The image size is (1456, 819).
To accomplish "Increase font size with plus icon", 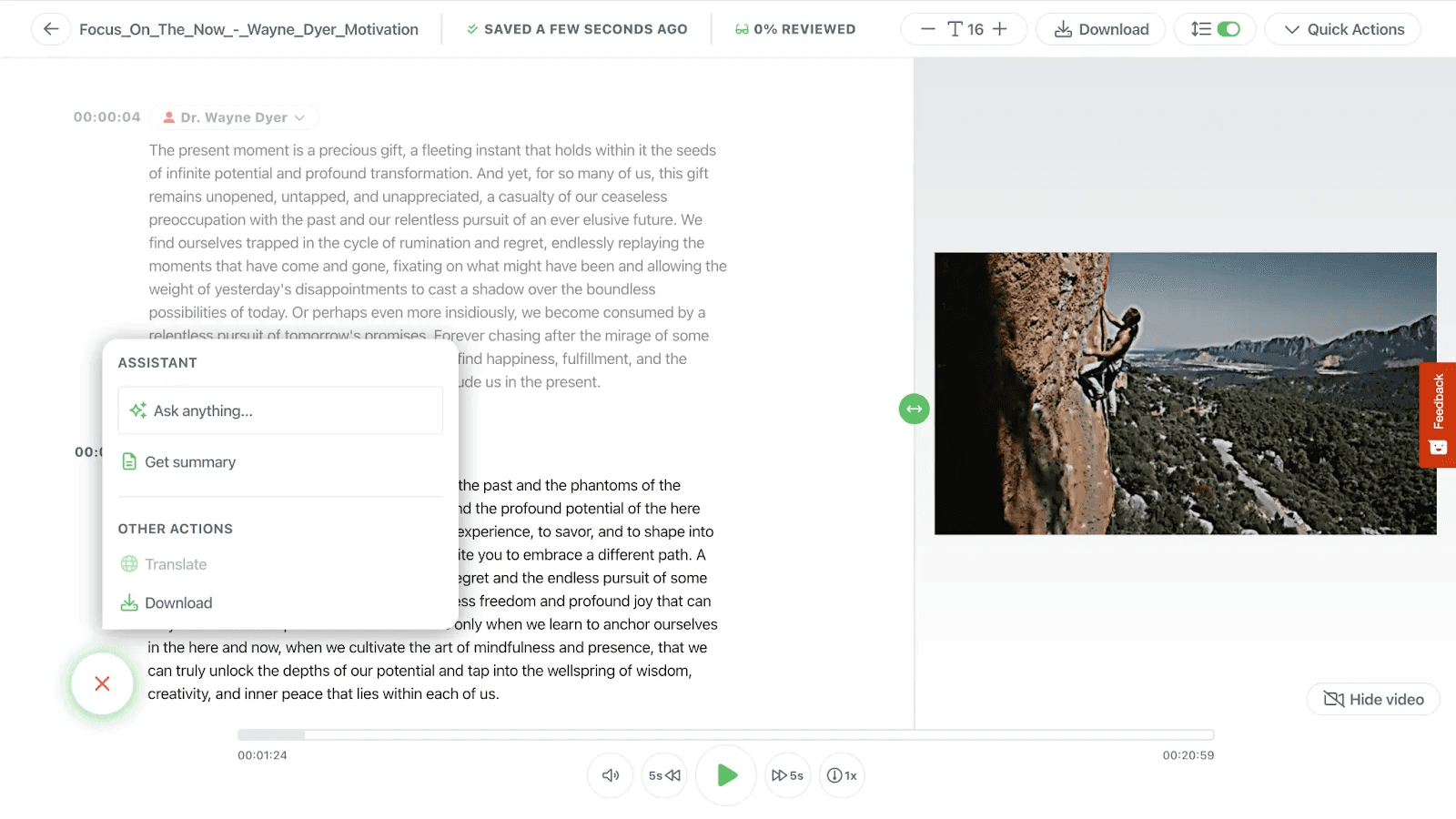I will coord(1000,29).
